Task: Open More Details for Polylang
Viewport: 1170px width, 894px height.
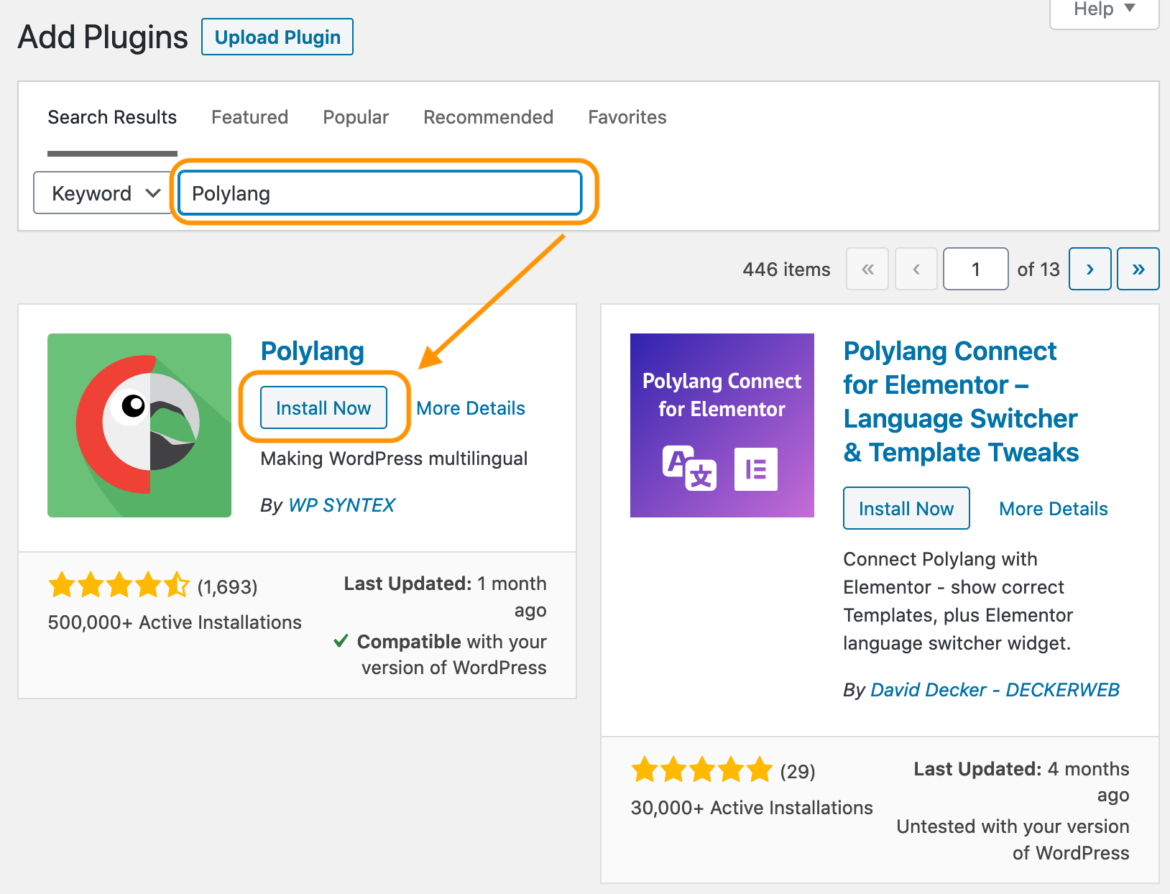Action: click(470, 408)
